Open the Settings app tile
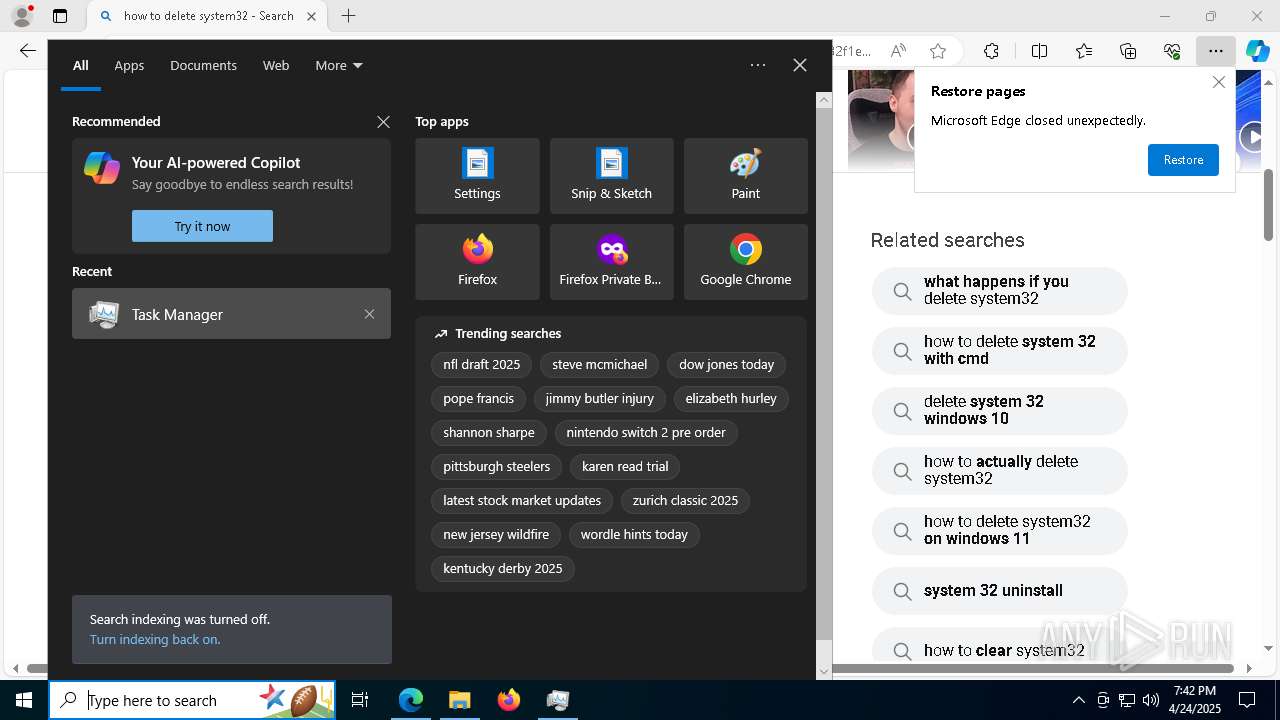The height and width of the screenshot is (720, 1280). coord(477,176)
